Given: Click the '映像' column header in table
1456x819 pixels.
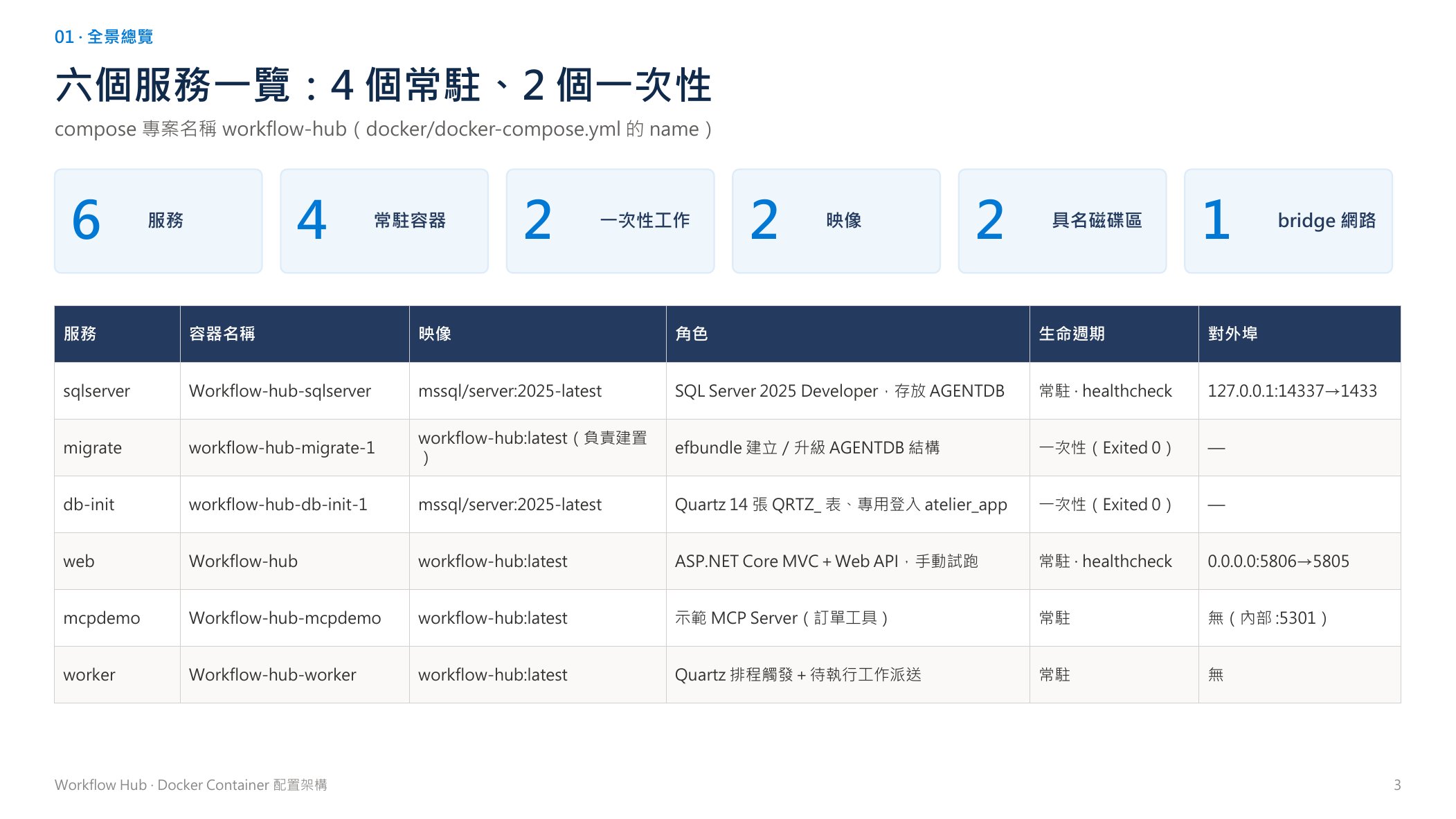Looking at the screenshot, I should (x=538, y=334).
